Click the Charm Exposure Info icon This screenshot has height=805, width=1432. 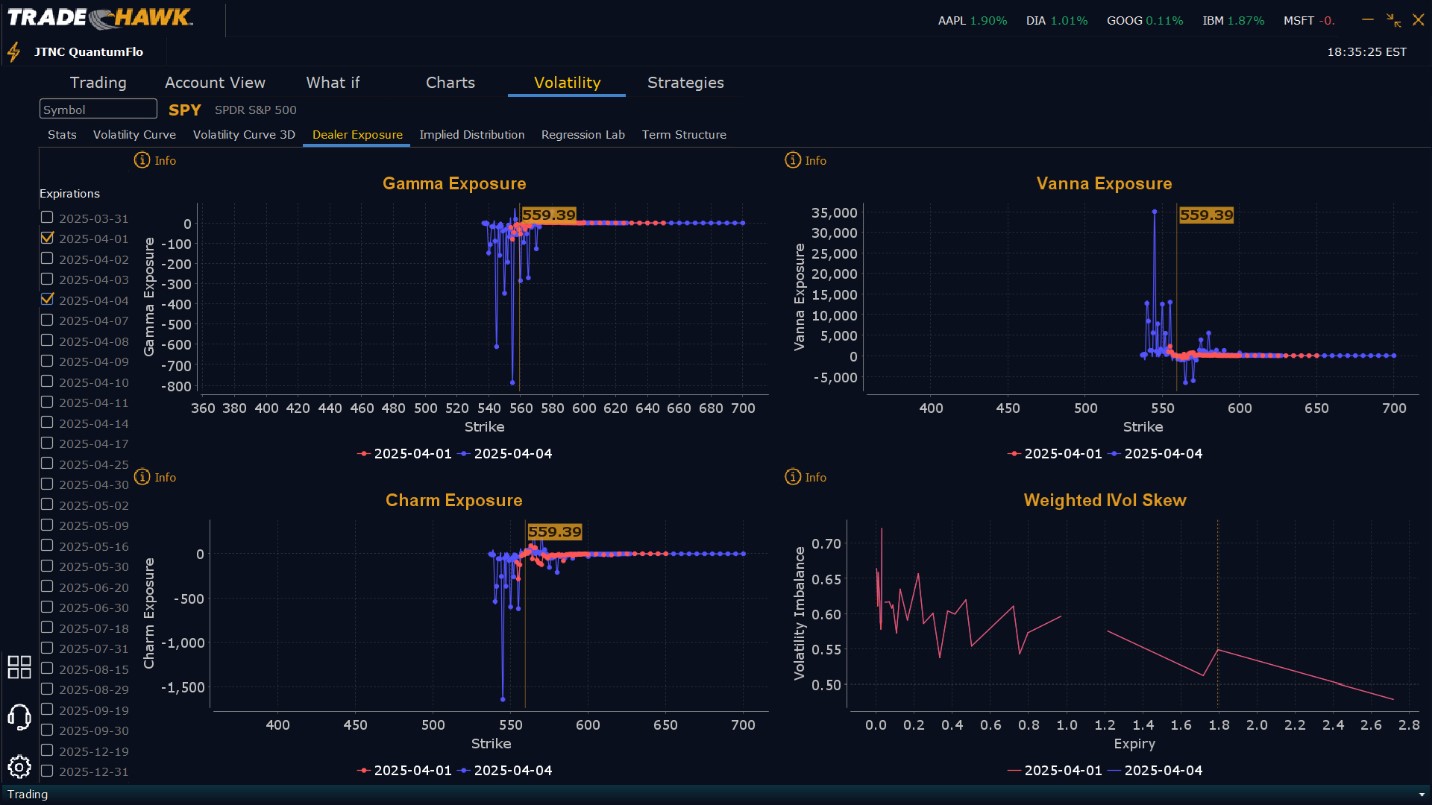point(142,477)
